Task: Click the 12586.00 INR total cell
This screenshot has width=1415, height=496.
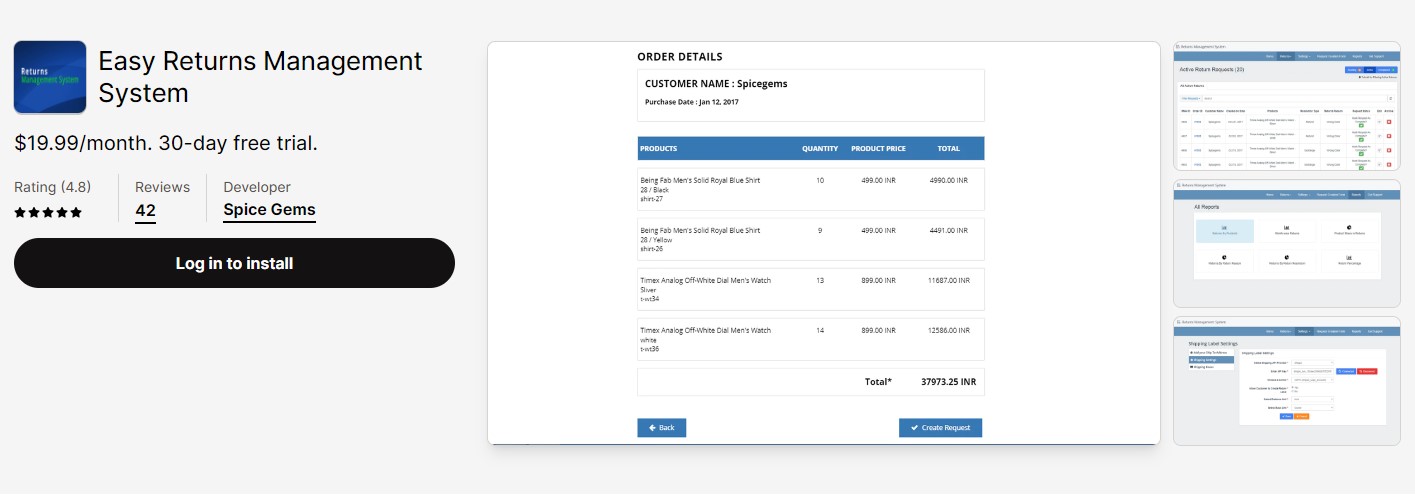Action: pos(949,331)
